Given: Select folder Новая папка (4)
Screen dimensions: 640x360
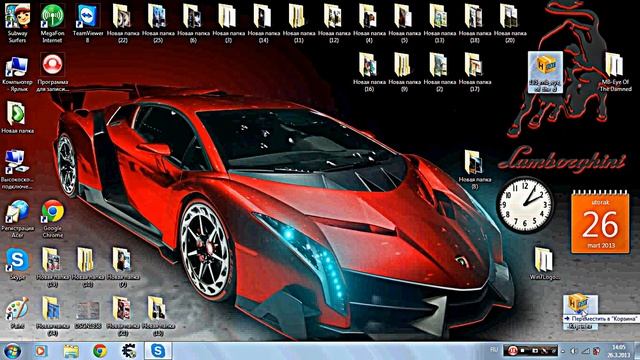Looking at the screenshot, I should pyautogui.click(x=369, y=24).
